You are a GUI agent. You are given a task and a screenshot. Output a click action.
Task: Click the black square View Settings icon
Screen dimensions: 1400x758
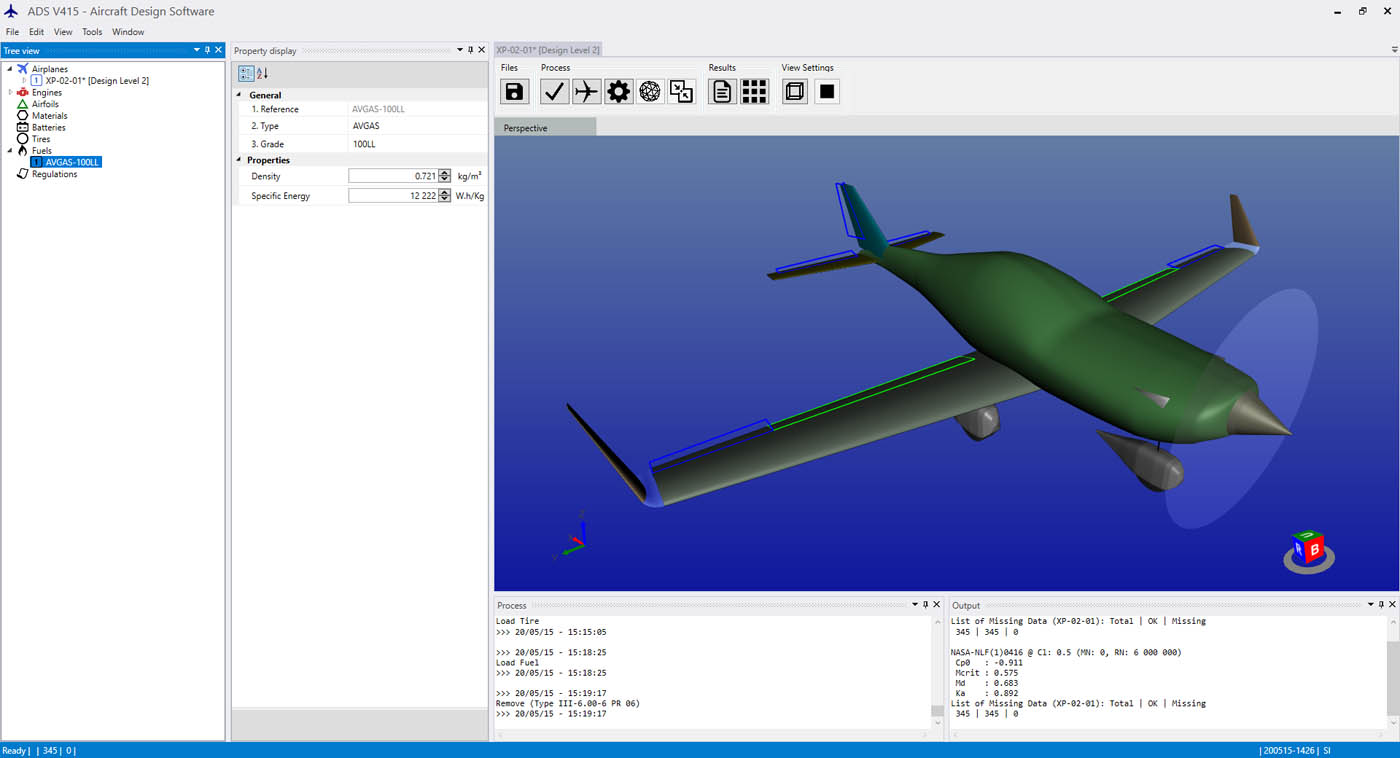click(x=827, y=92)
